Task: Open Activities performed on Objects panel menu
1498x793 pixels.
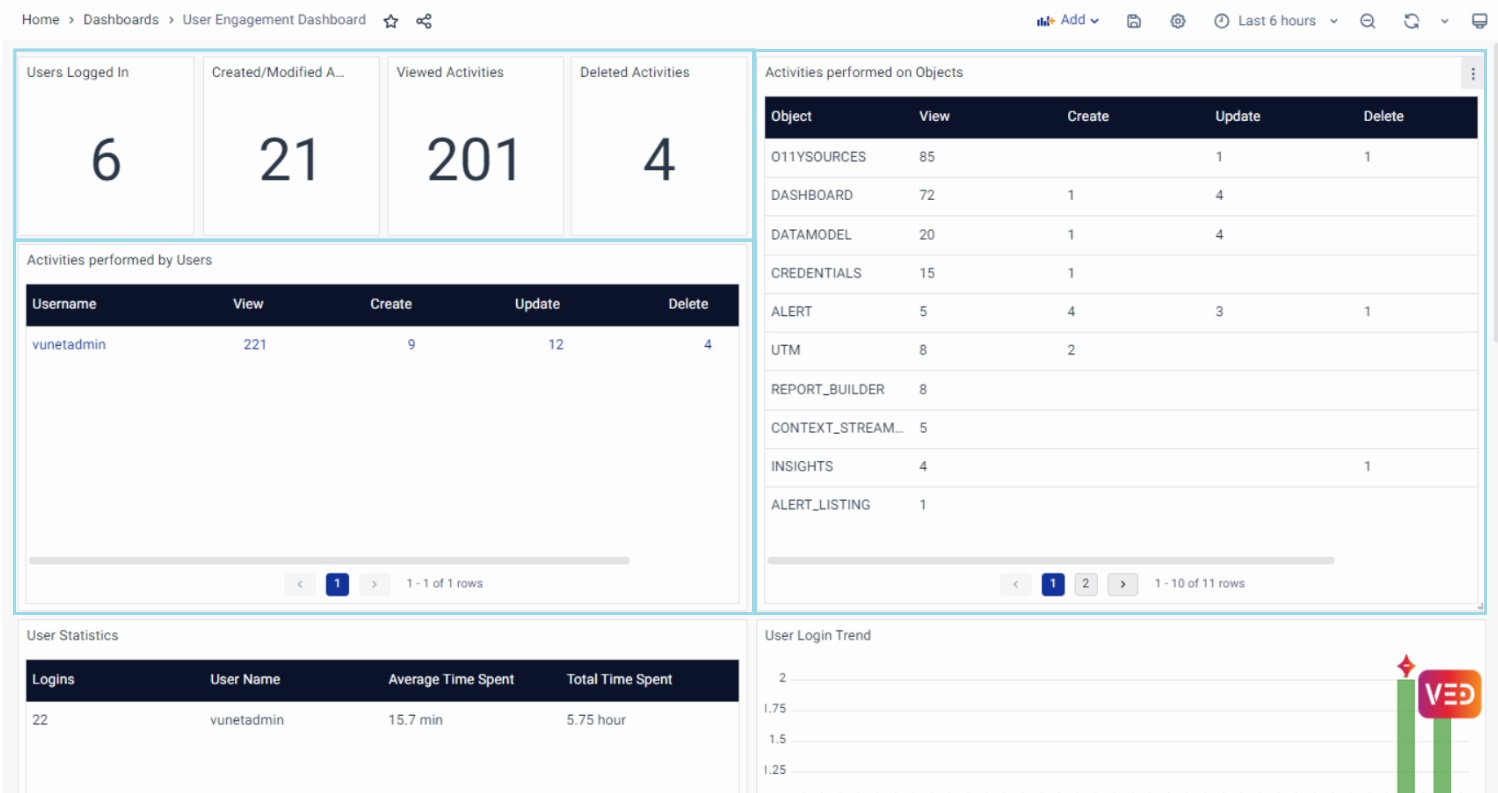Action: click(1472, 73)
